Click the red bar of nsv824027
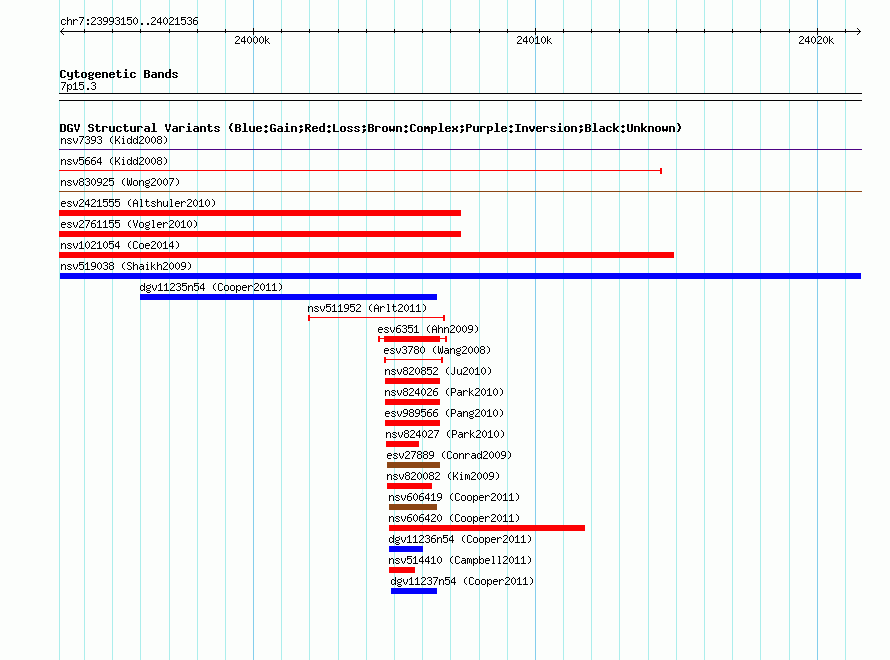The image size is (890, 660). coord(402,444)
